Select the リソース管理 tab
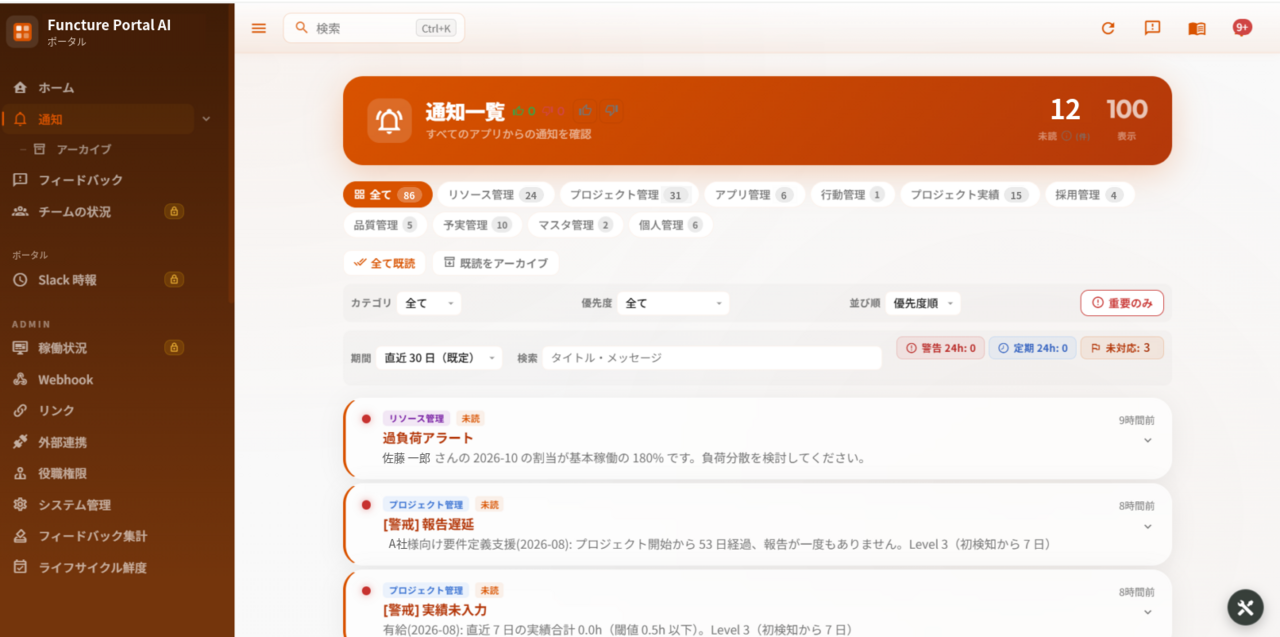 pos(495,195)
